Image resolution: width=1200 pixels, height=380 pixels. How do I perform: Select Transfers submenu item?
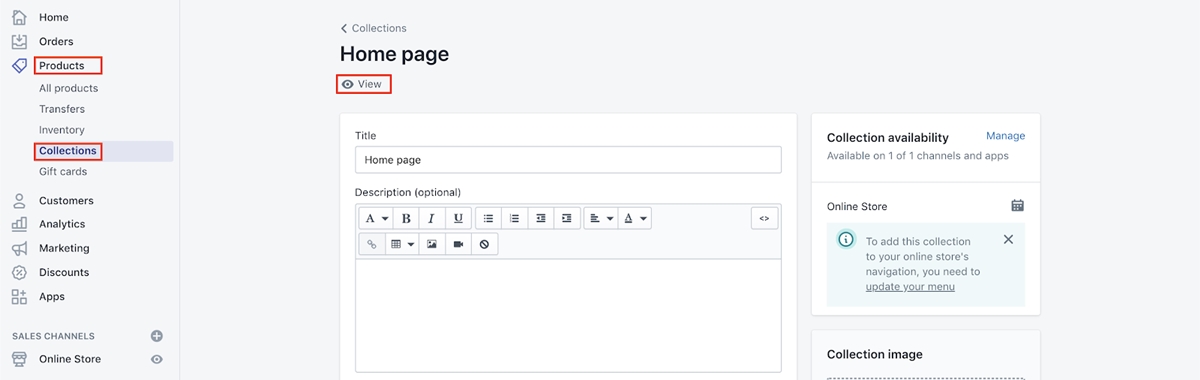pos(62,109)
